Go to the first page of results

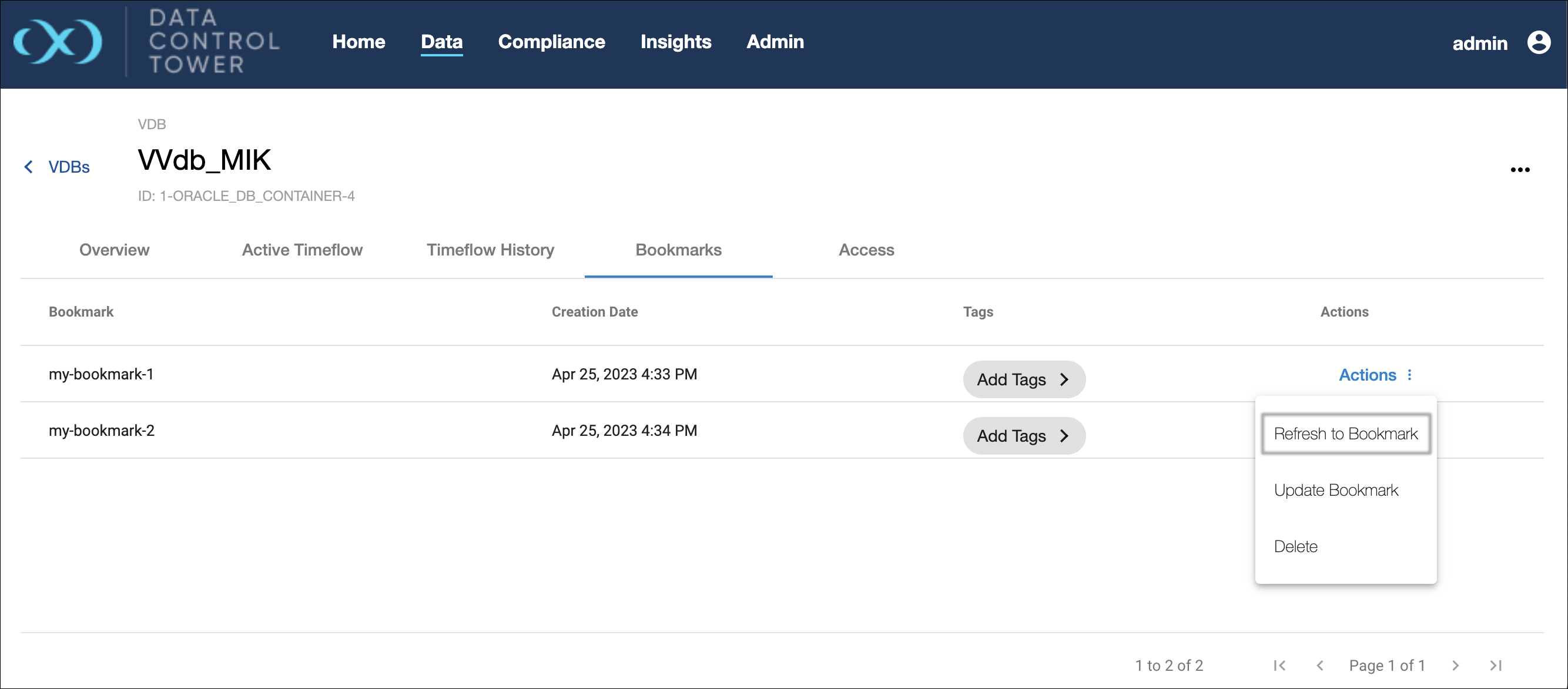pyautogui.click(x=1279, y=666)
